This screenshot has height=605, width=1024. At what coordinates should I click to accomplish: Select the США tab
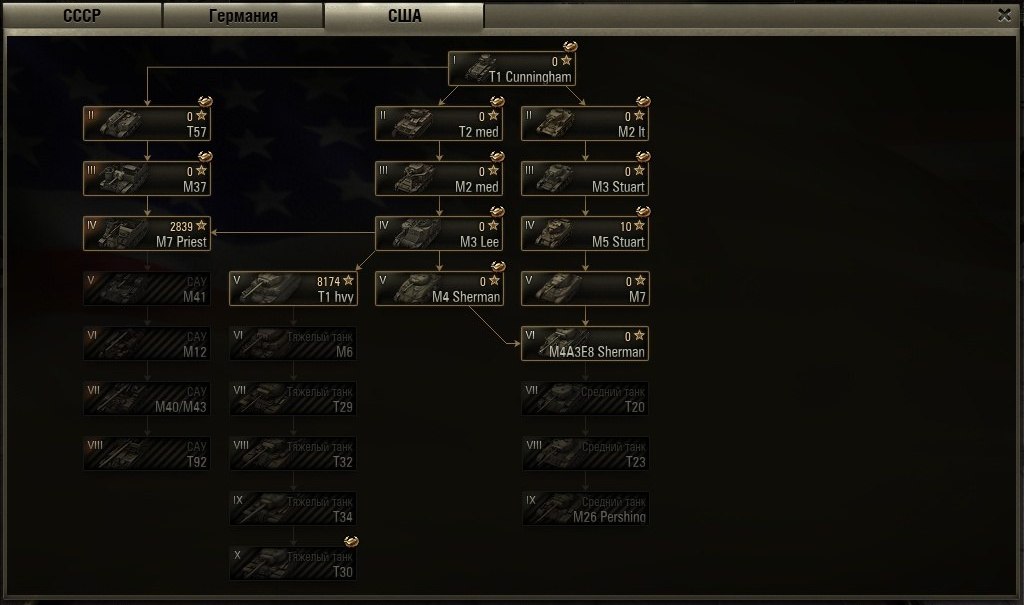point(404,15)
